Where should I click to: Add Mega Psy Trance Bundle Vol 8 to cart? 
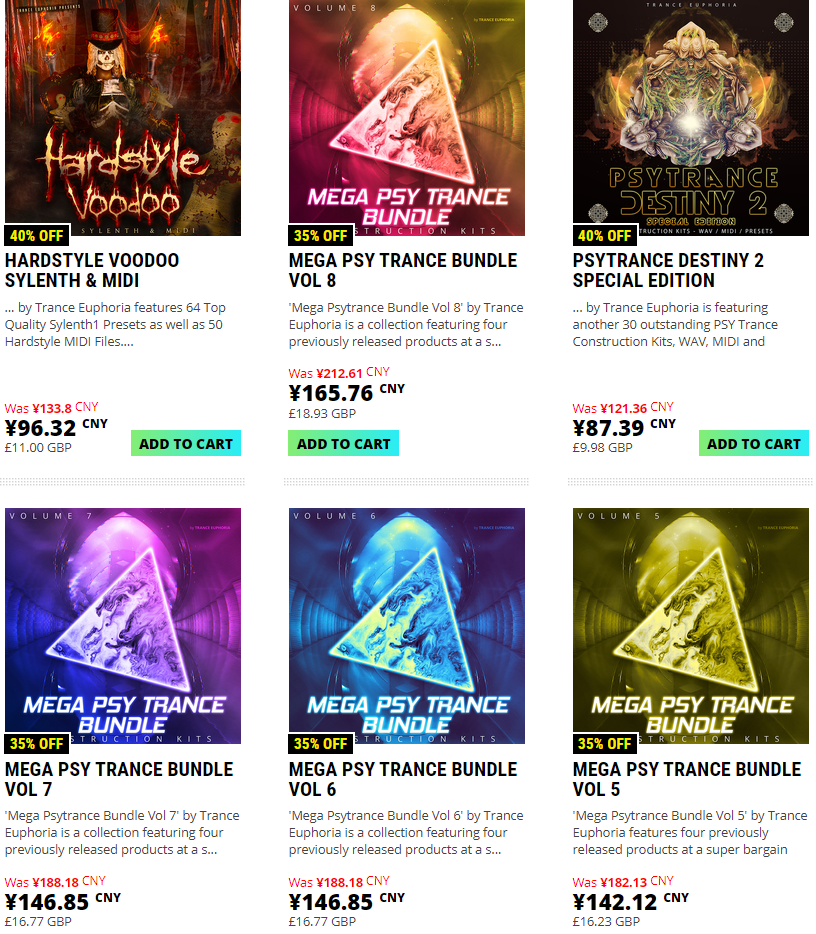[344, 443]
